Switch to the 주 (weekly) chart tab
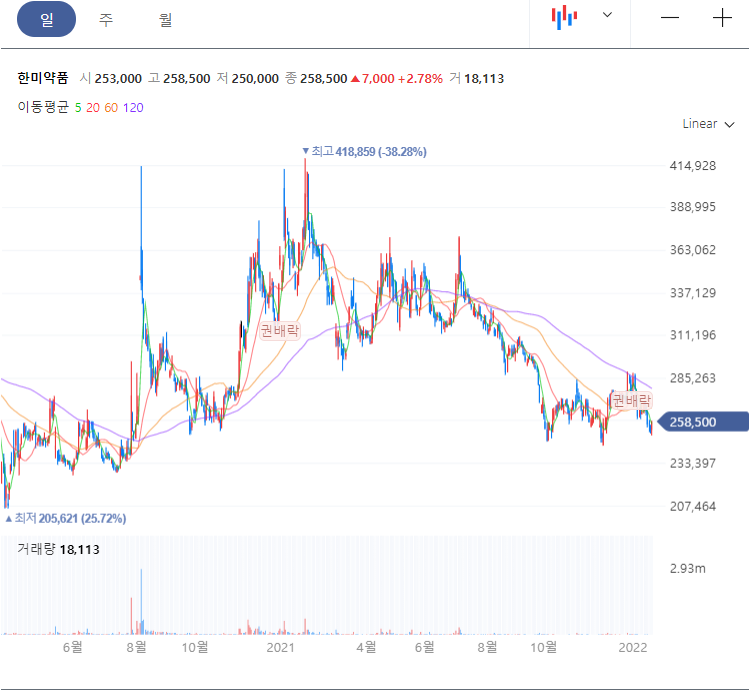The image size is (750, 692). [106, 20]
